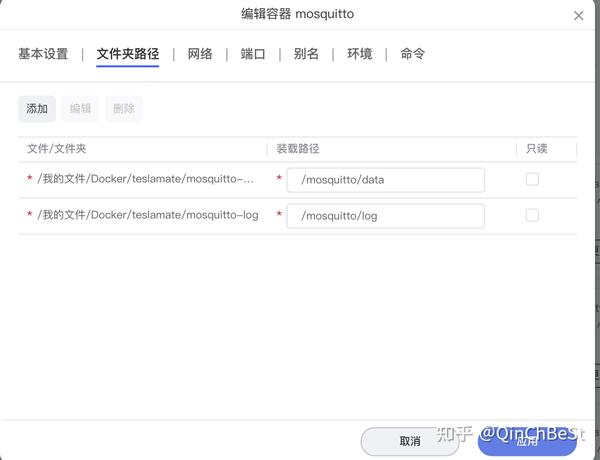Image resolution: width=600 pixels, height=460 pixels.
Task: Enable read-only for /mosquitto/log mount
Action: [x=532, y=215]
